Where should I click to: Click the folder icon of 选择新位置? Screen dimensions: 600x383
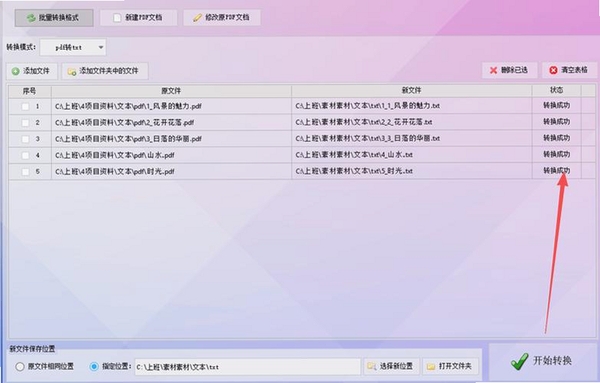point(372,367)
